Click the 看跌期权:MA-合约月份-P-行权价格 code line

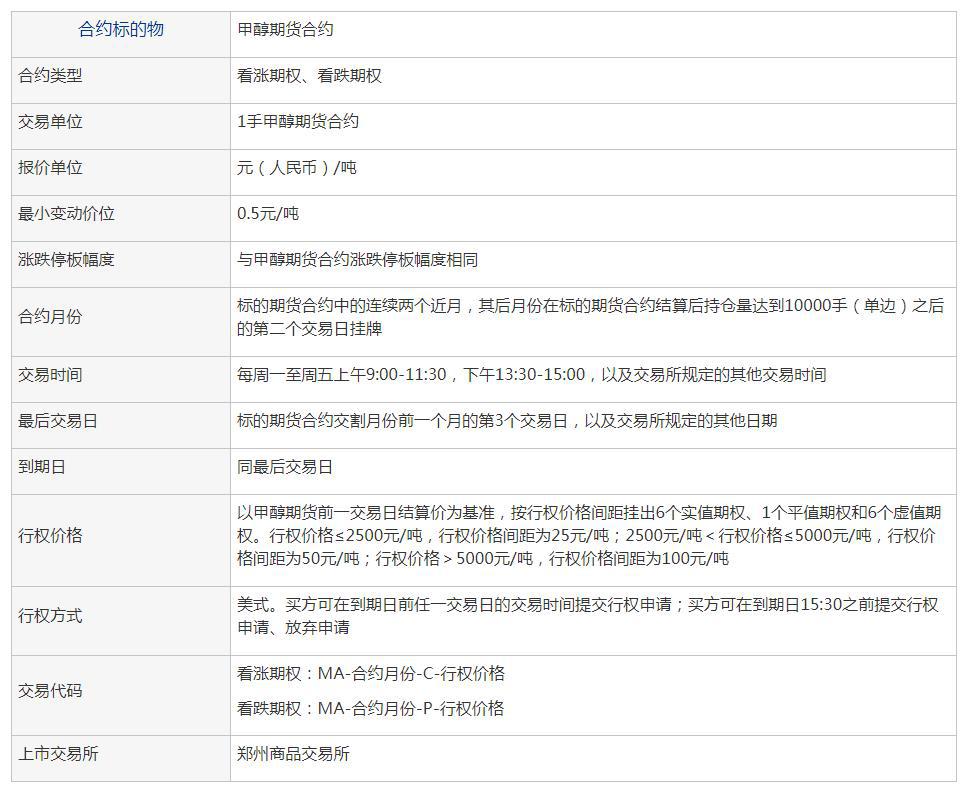[370, 709]
